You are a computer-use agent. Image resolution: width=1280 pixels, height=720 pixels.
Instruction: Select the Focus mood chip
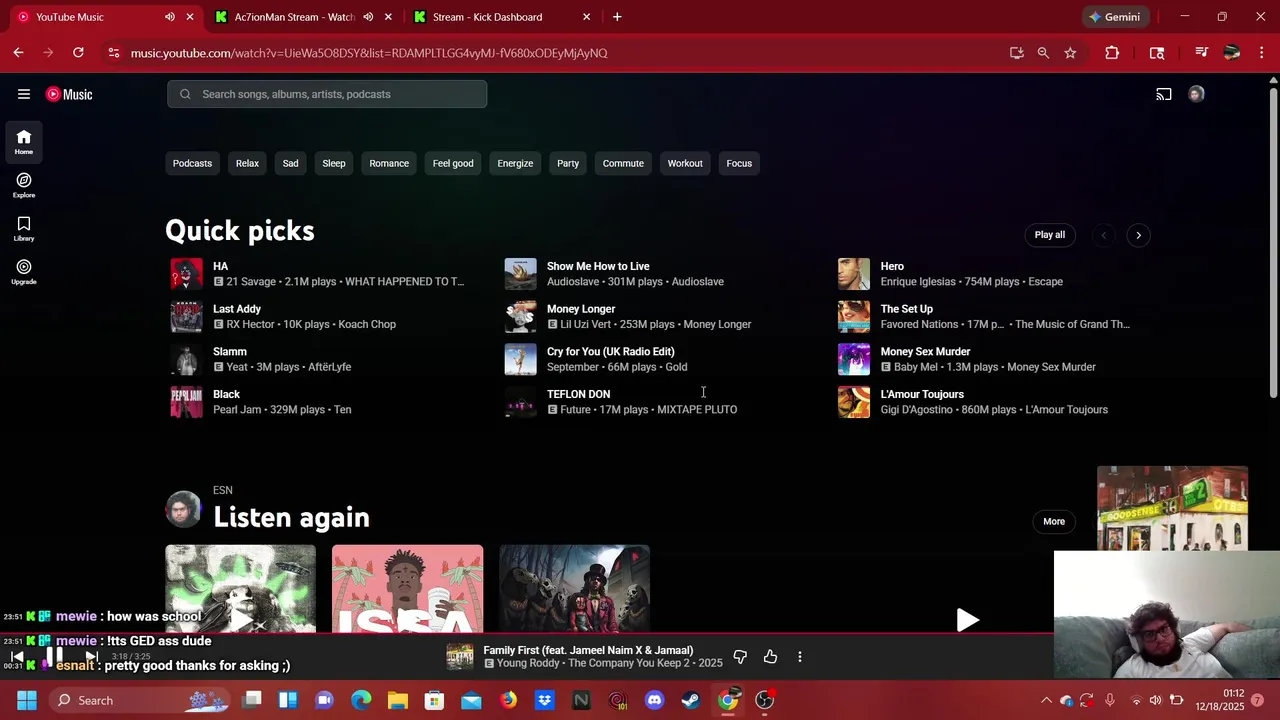[739, 163]
